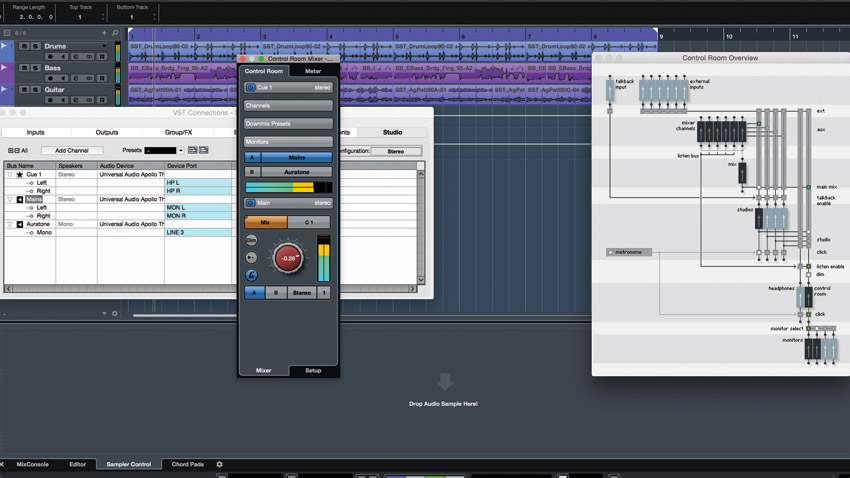
Task: Mute the Guitar track
Action: [x=24, y=89]
